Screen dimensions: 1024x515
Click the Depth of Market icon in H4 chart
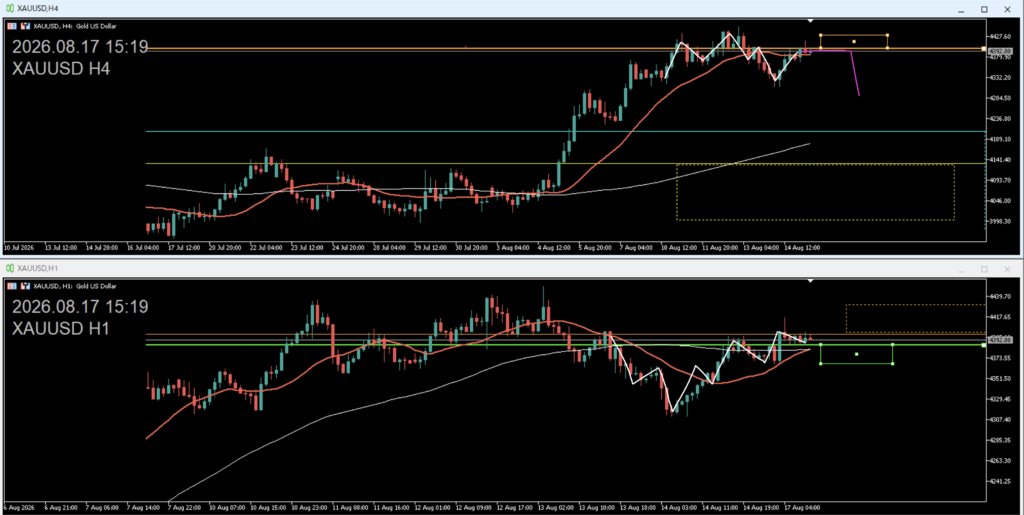click(11, 26)
